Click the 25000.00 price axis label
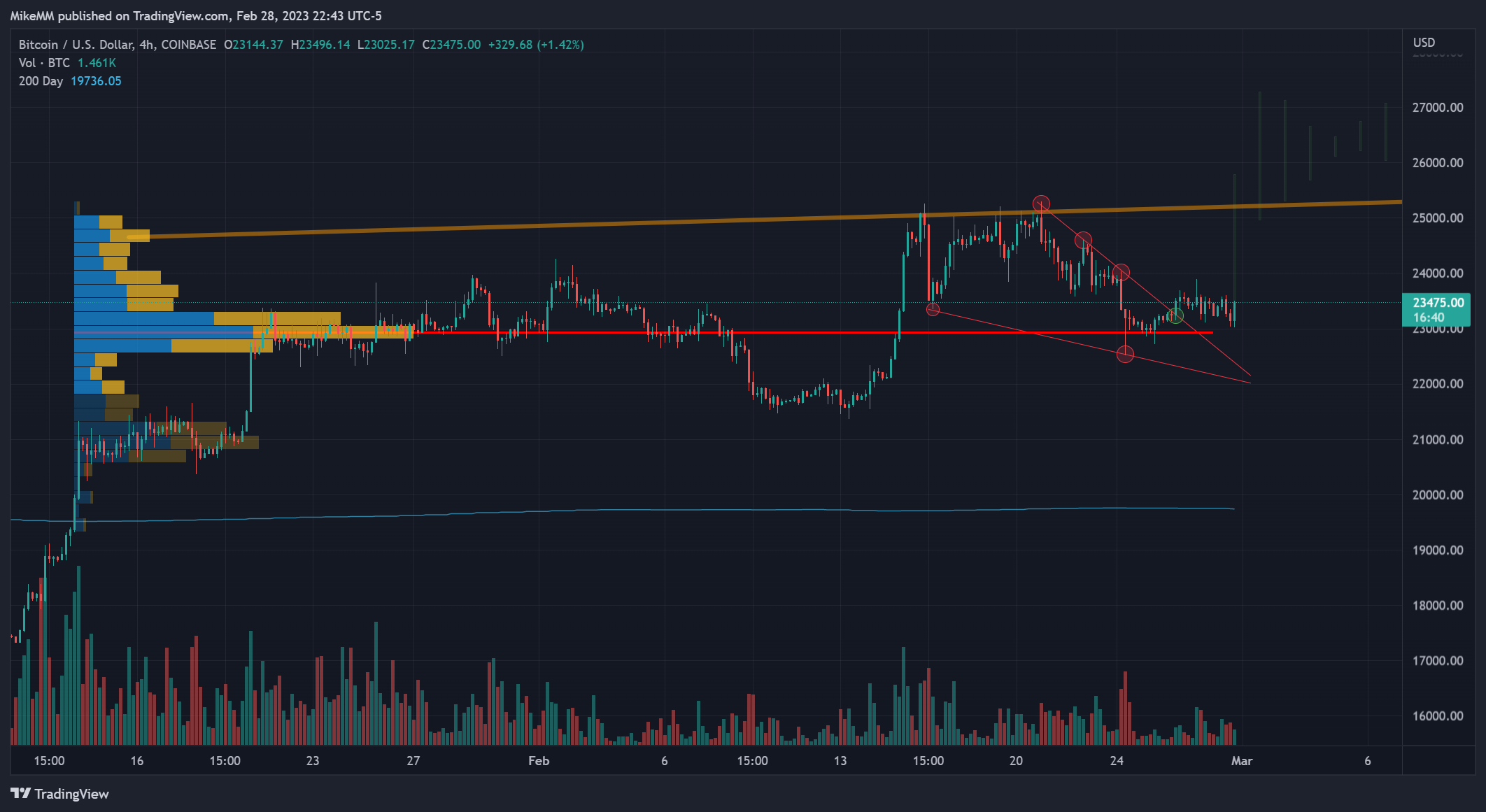This screenshot has height=812, width=1486. 1438,218
